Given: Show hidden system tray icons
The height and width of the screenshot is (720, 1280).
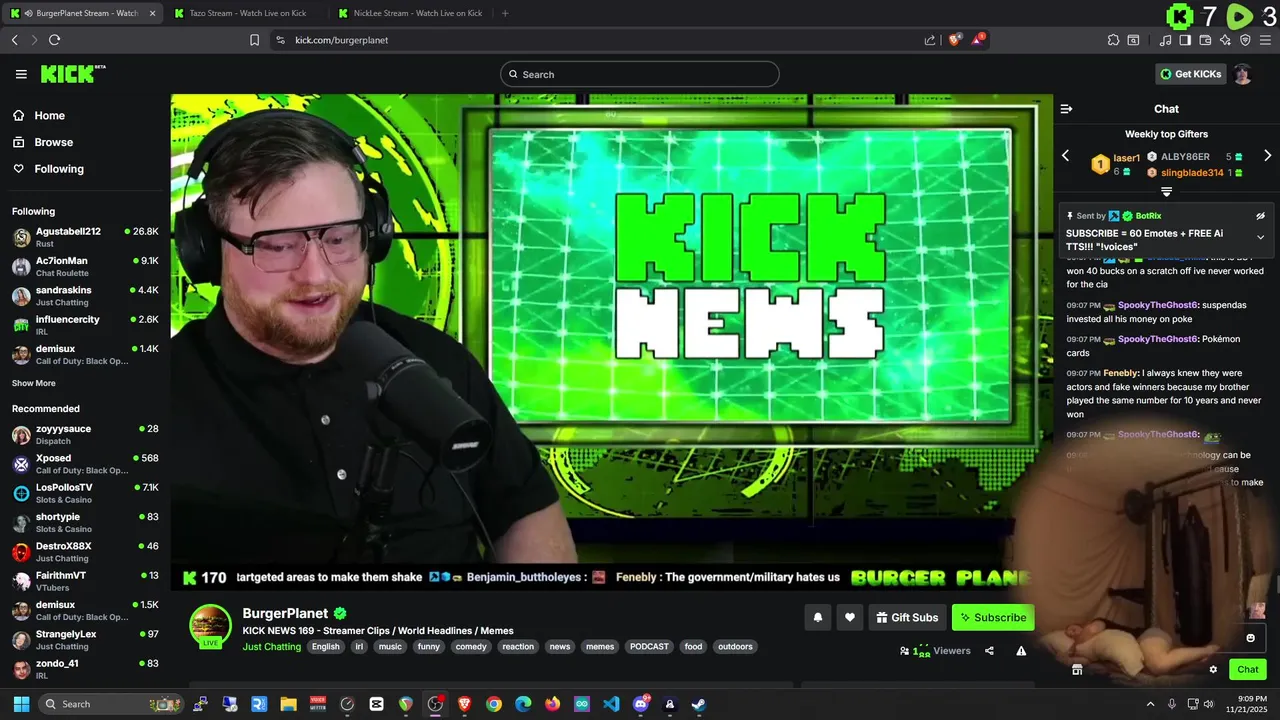Looking at the screenshot, I should click(1150, 704).
